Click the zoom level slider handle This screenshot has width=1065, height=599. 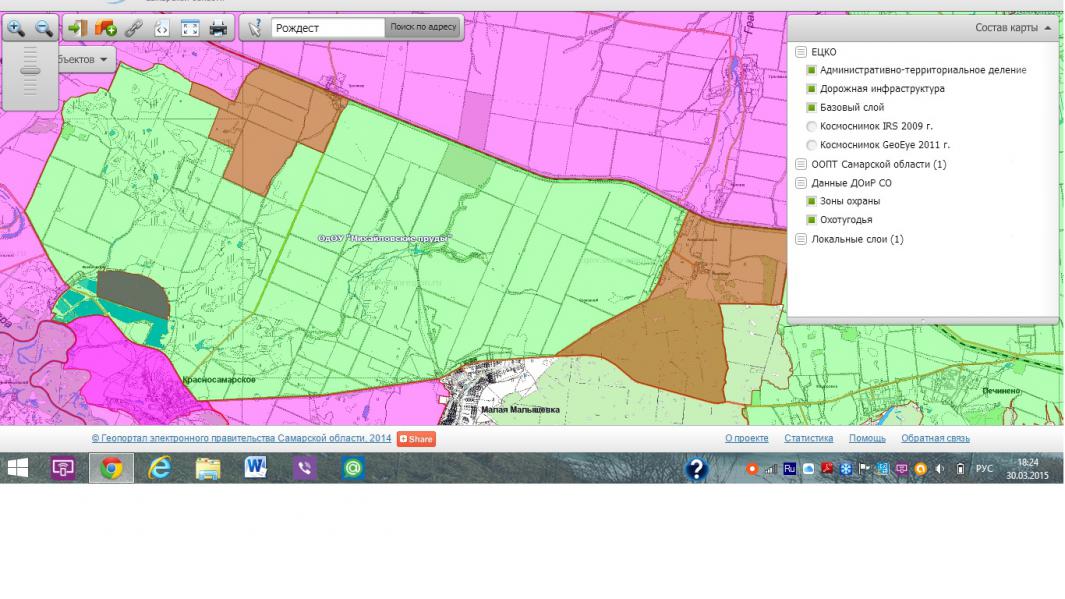30,71
